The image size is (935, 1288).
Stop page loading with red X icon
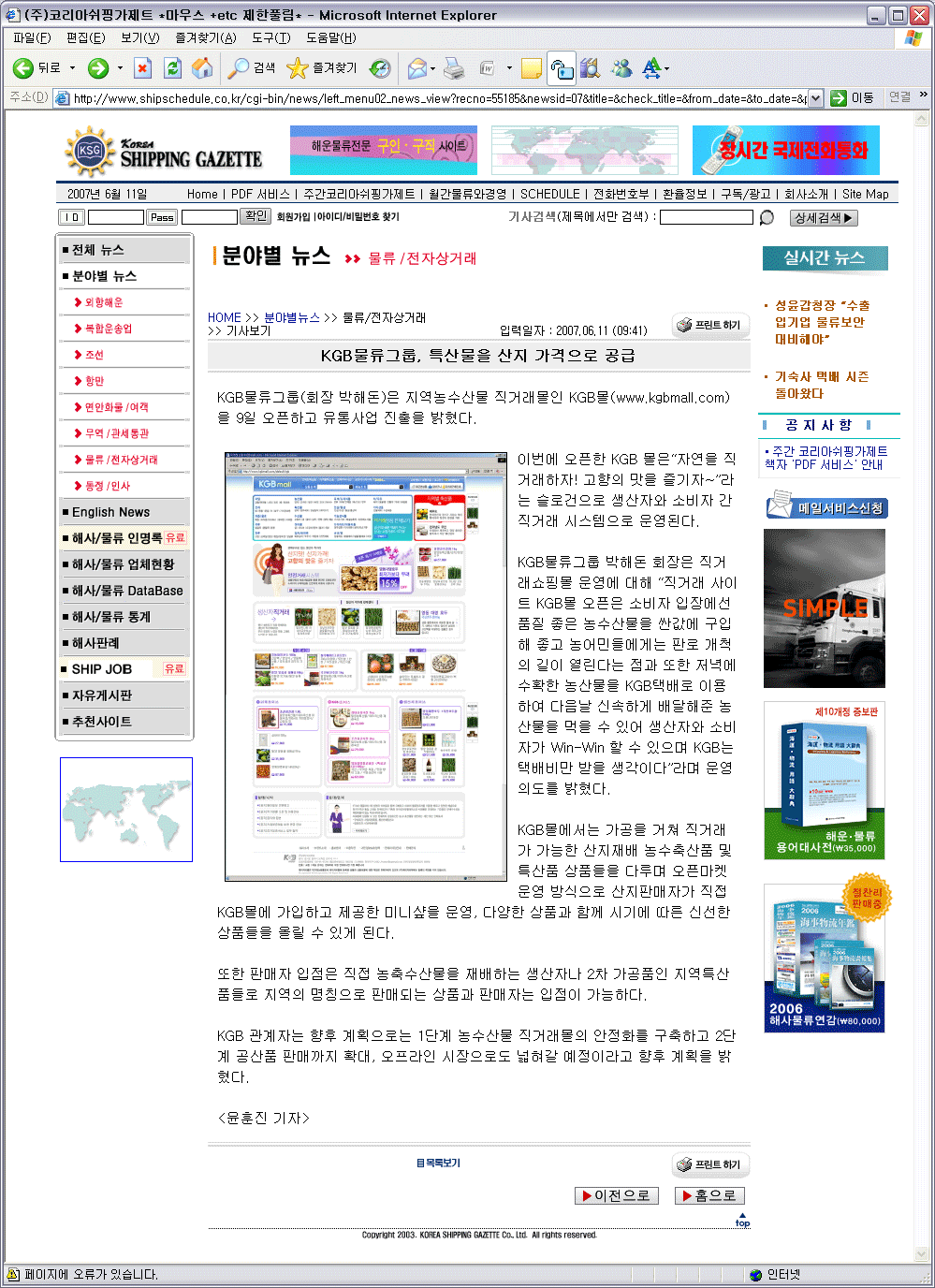click(142, 67)
